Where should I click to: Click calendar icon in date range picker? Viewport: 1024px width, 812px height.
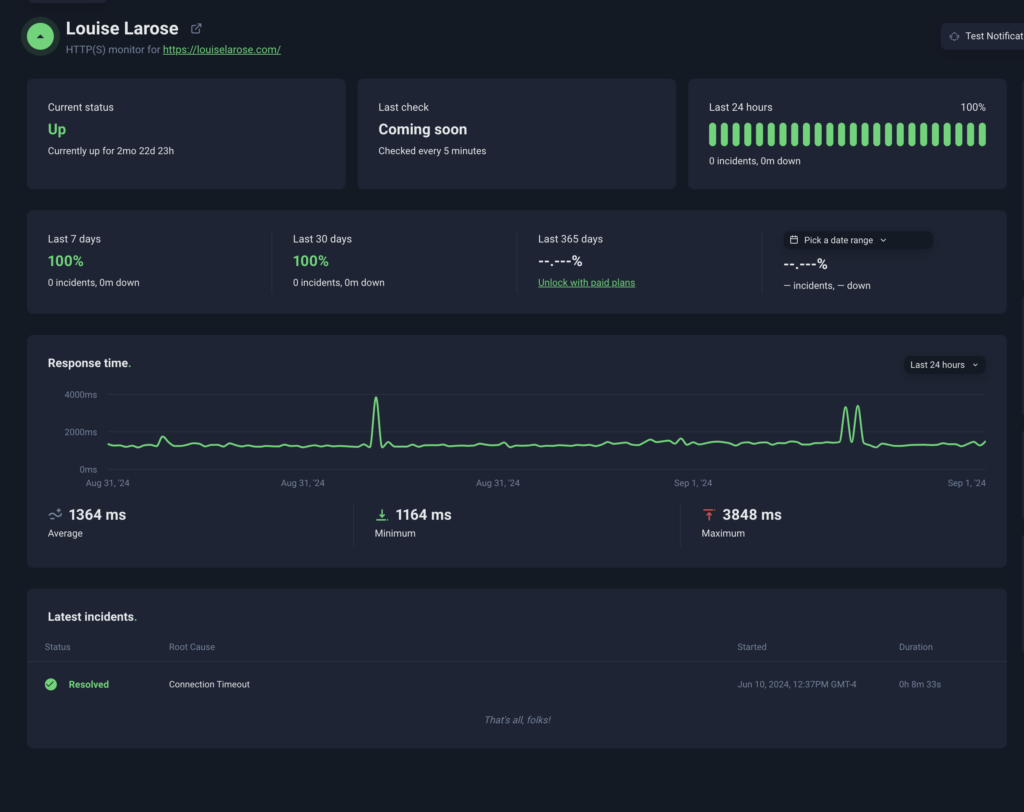click(794, 240)
